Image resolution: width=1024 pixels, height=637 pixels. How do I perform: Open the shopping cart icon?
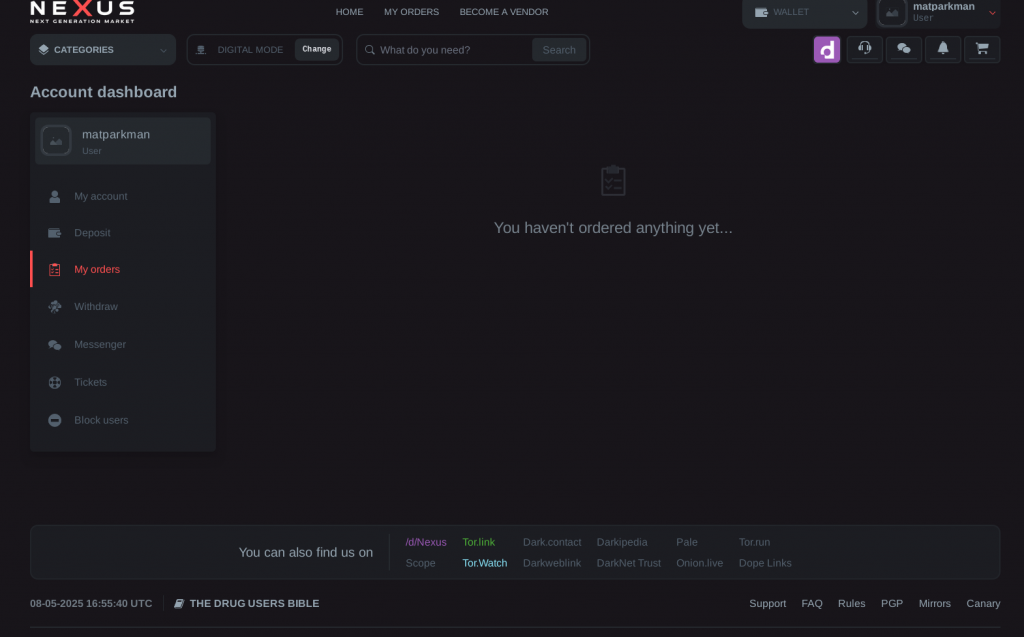click(982, 49)
